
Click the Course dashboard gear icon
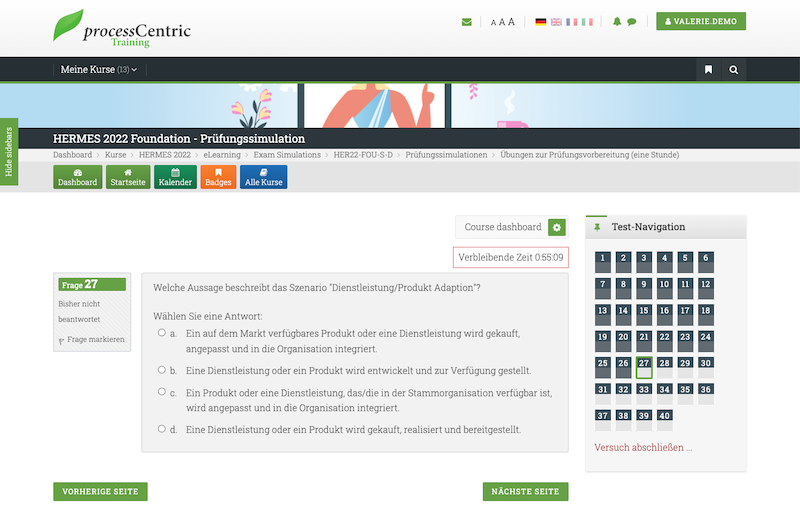coord(557,227)
